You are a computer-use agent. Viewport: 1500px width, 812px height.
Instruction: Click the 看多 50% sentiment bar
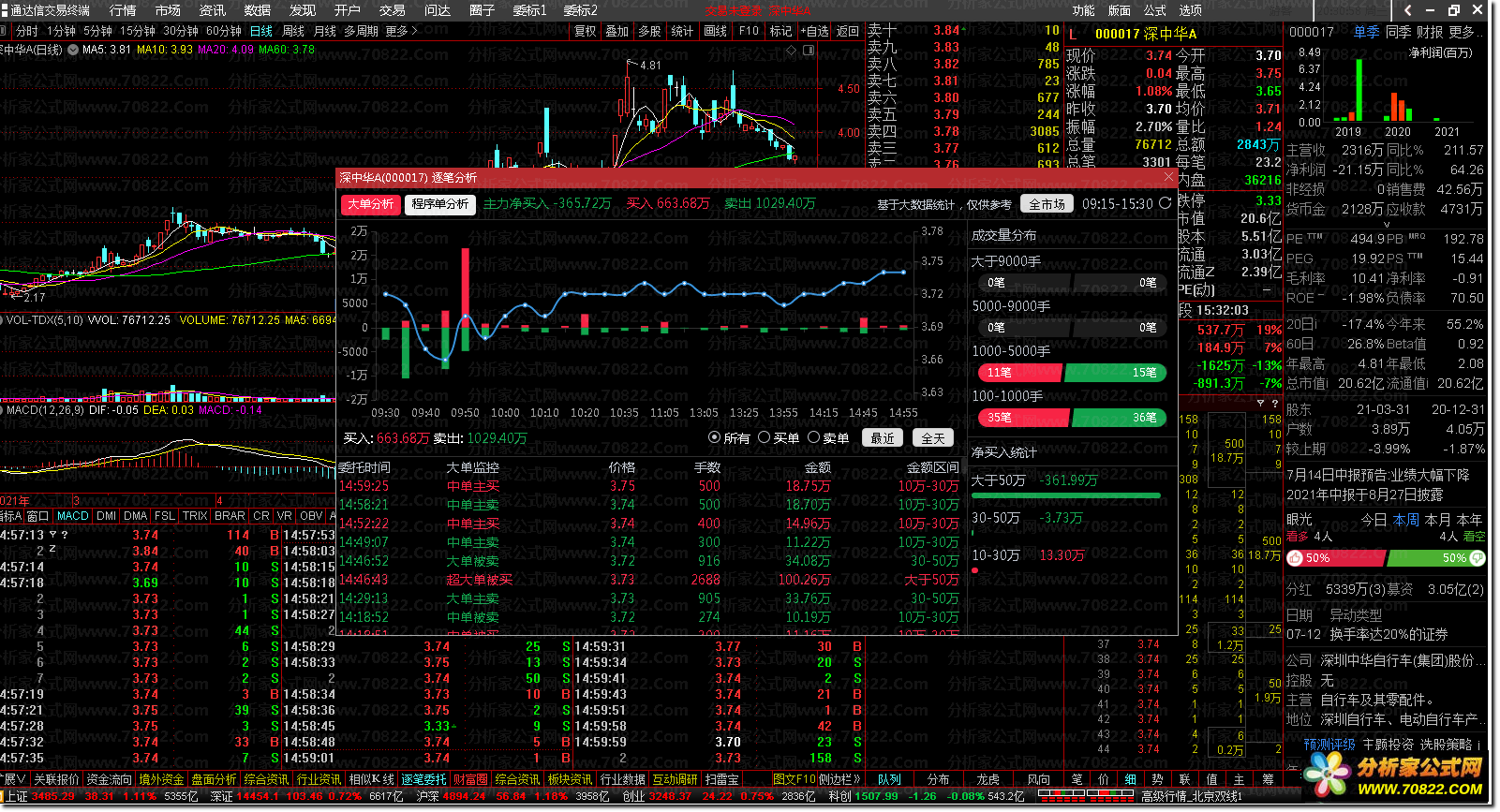pyautogui.click(x=1334, y=557)
